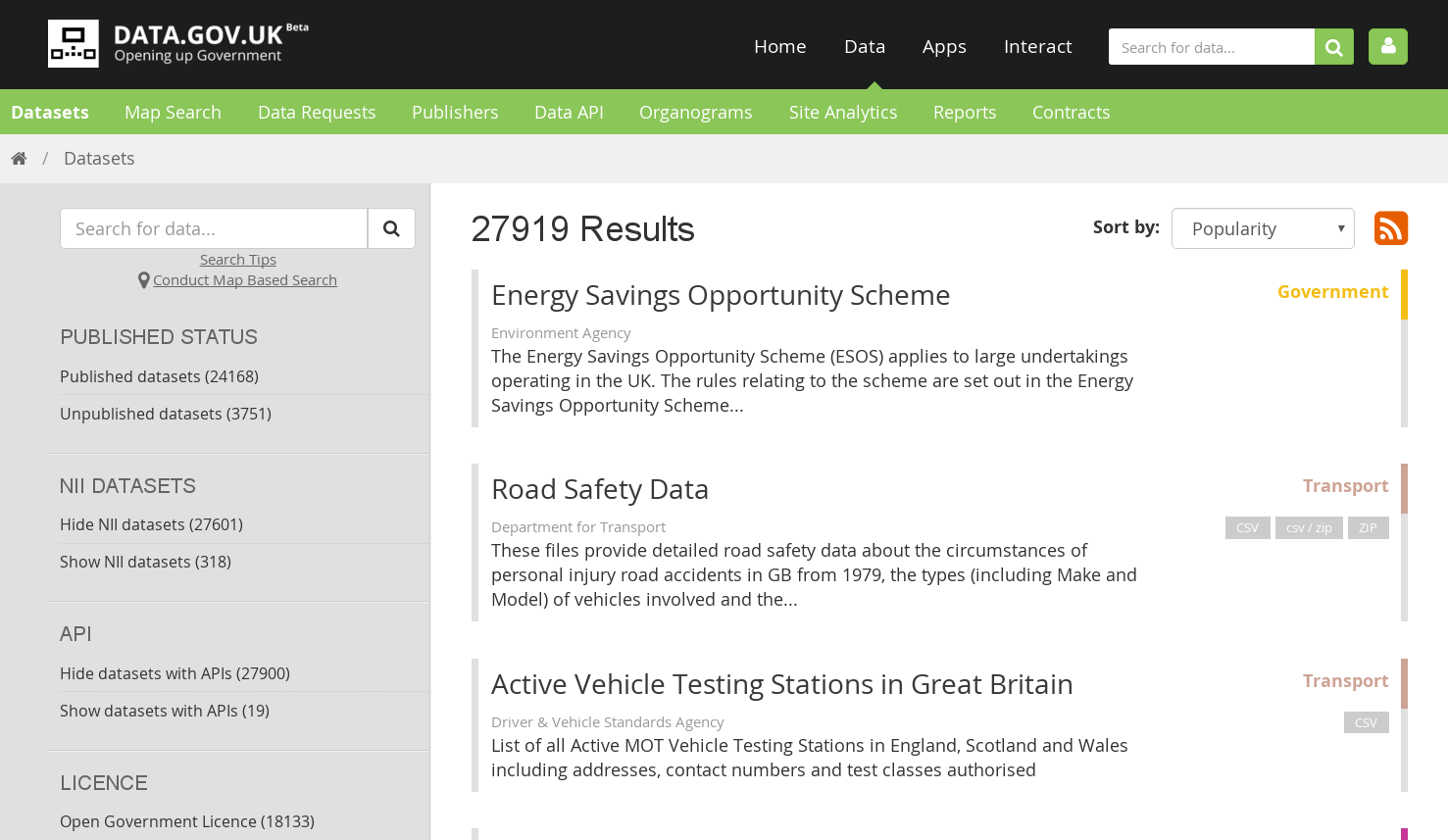The image size is (1448, 840).
Task: Open the Publishers tab
Action: [x=455, y=112]
